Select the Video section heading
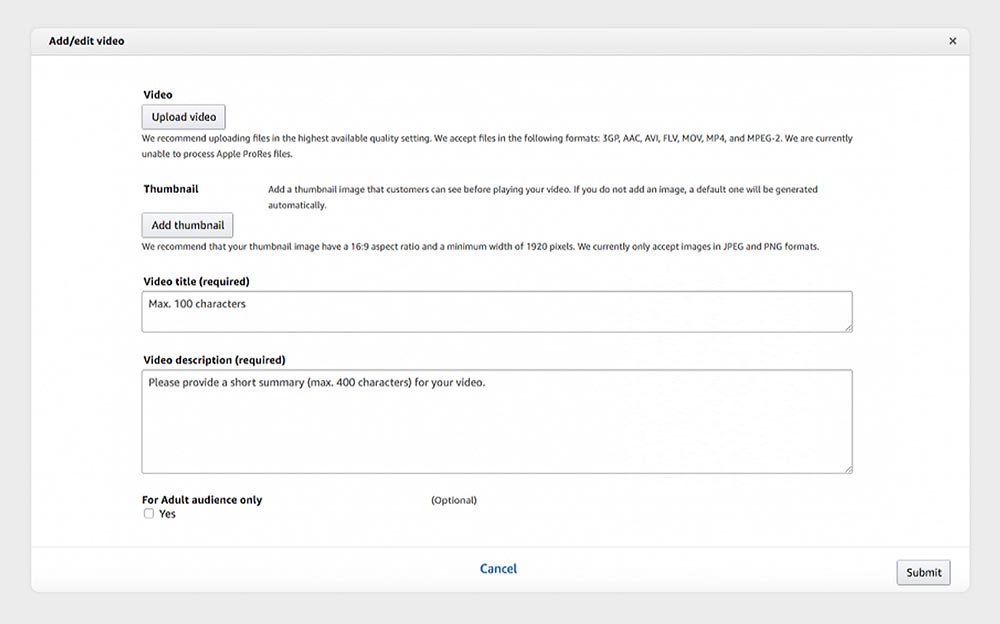 158,95
